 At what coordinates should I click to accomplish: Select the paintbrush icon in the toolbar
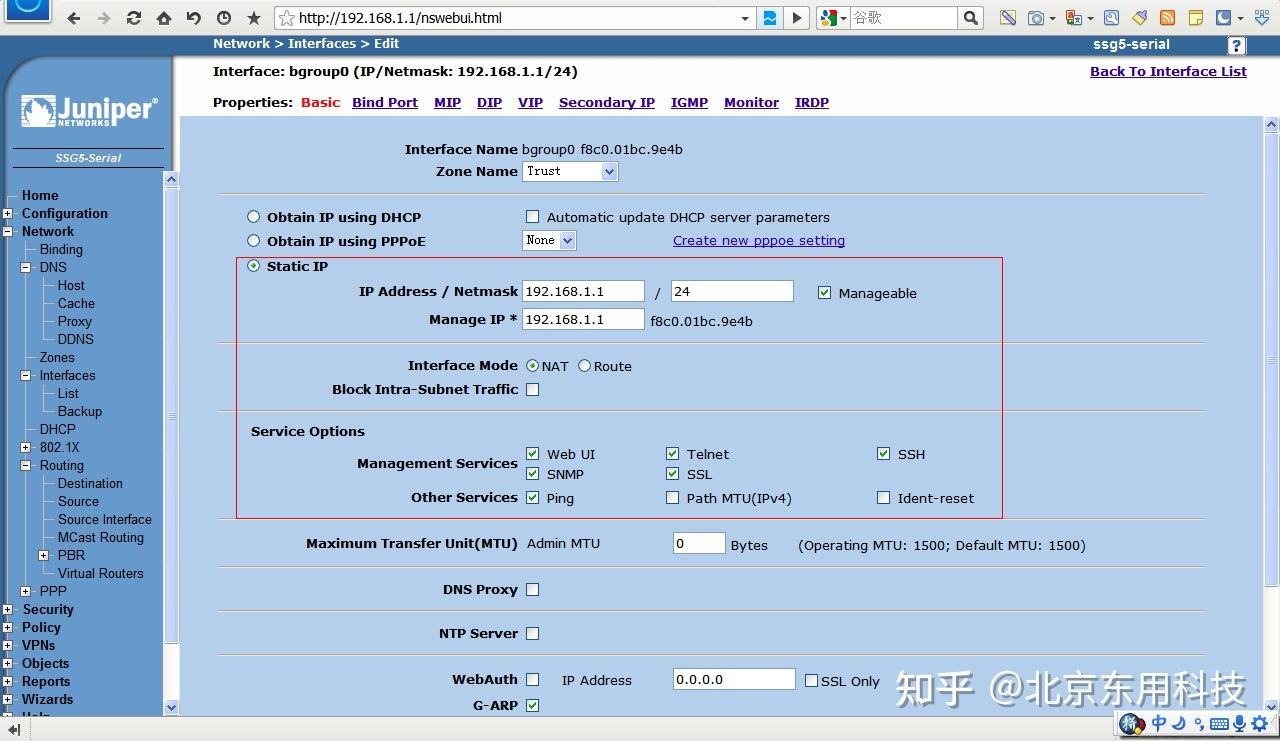tap(1139, 17)
